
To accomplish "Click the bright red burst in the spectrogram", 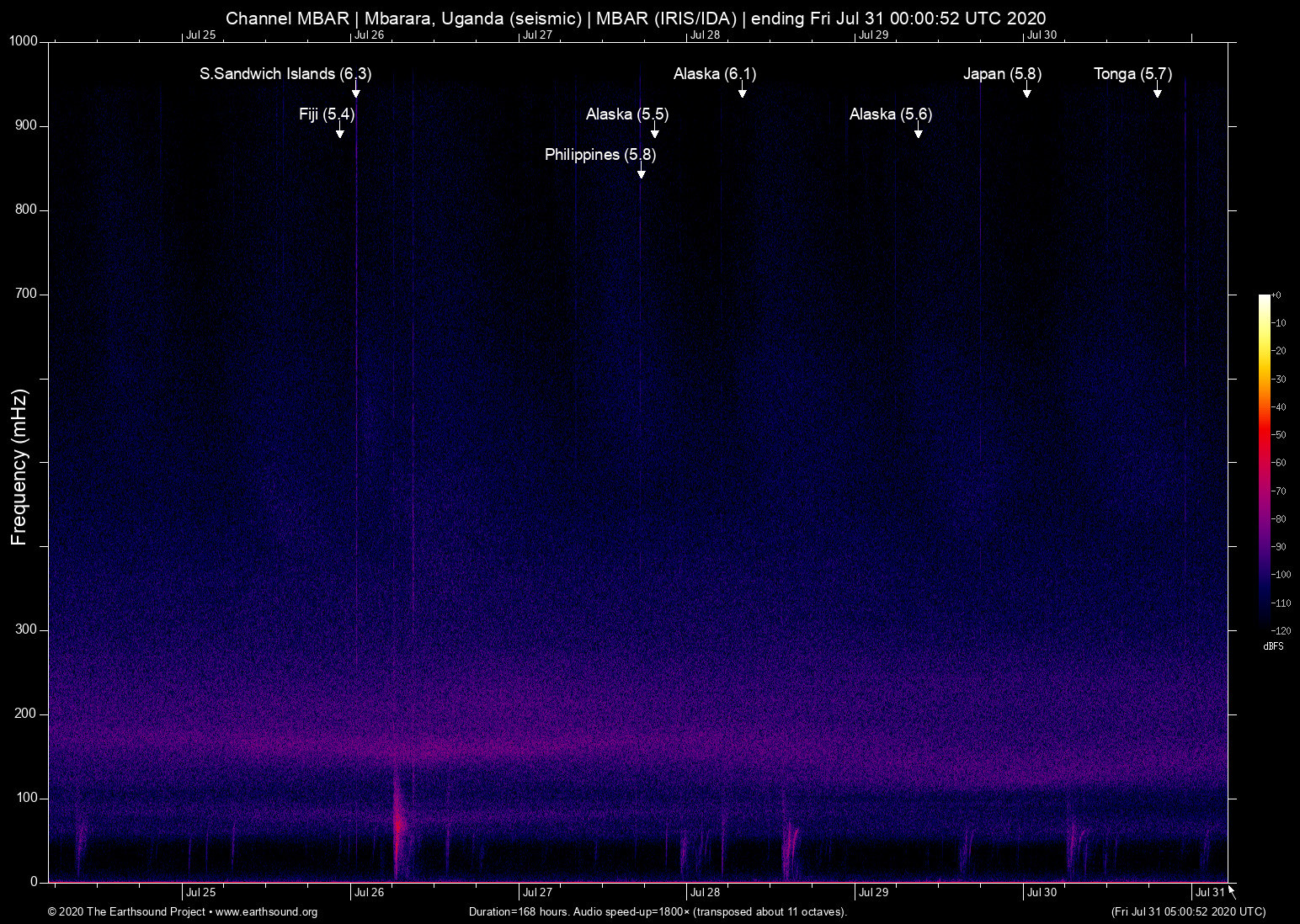I will coord(397,825).
